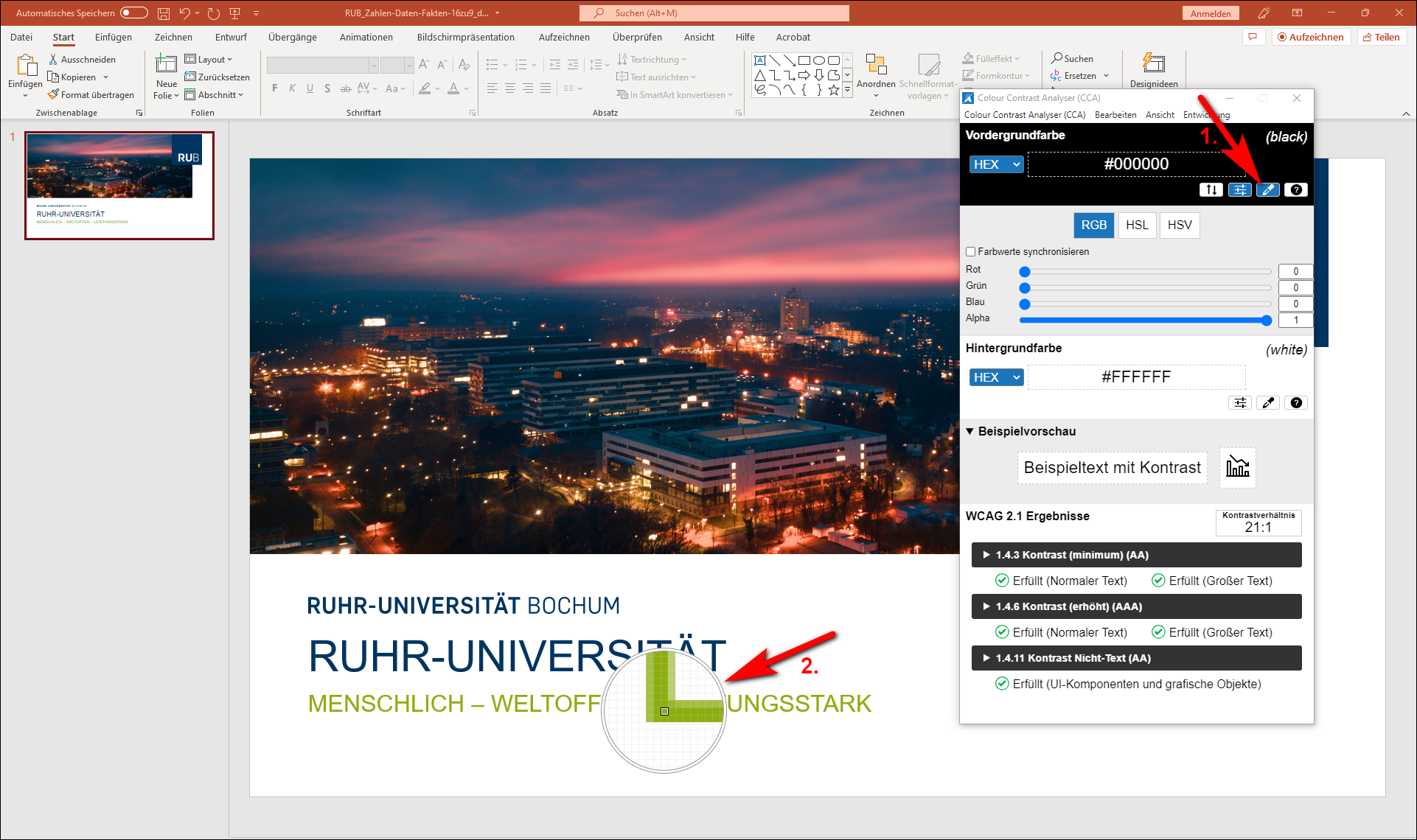Select the foreground color eyedropper tool
Viewport: 1417px width, 840px height.
coord(1268,189)
